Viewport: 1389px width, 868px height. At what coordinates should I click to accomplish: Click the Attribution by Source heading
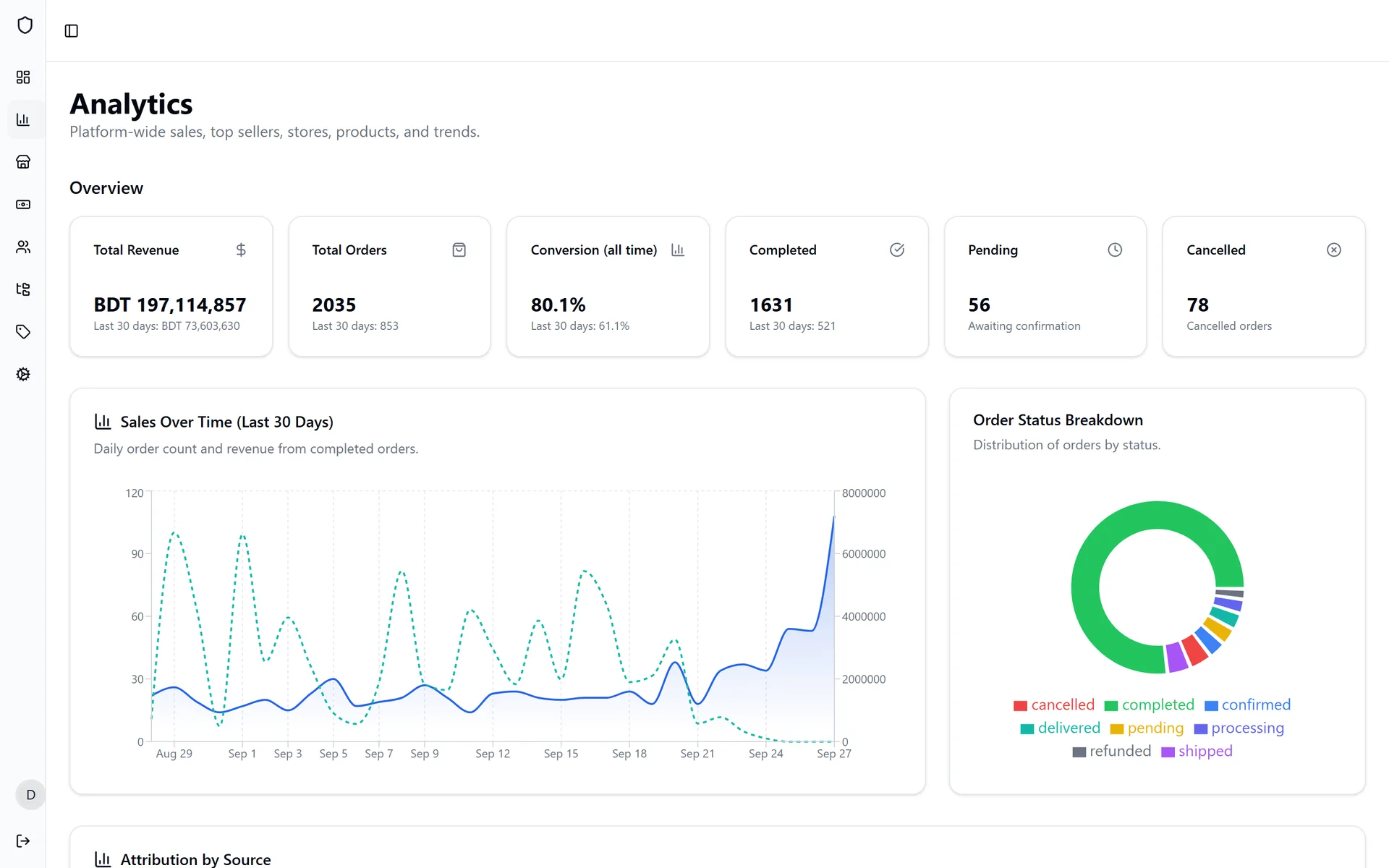coord(195,859)
